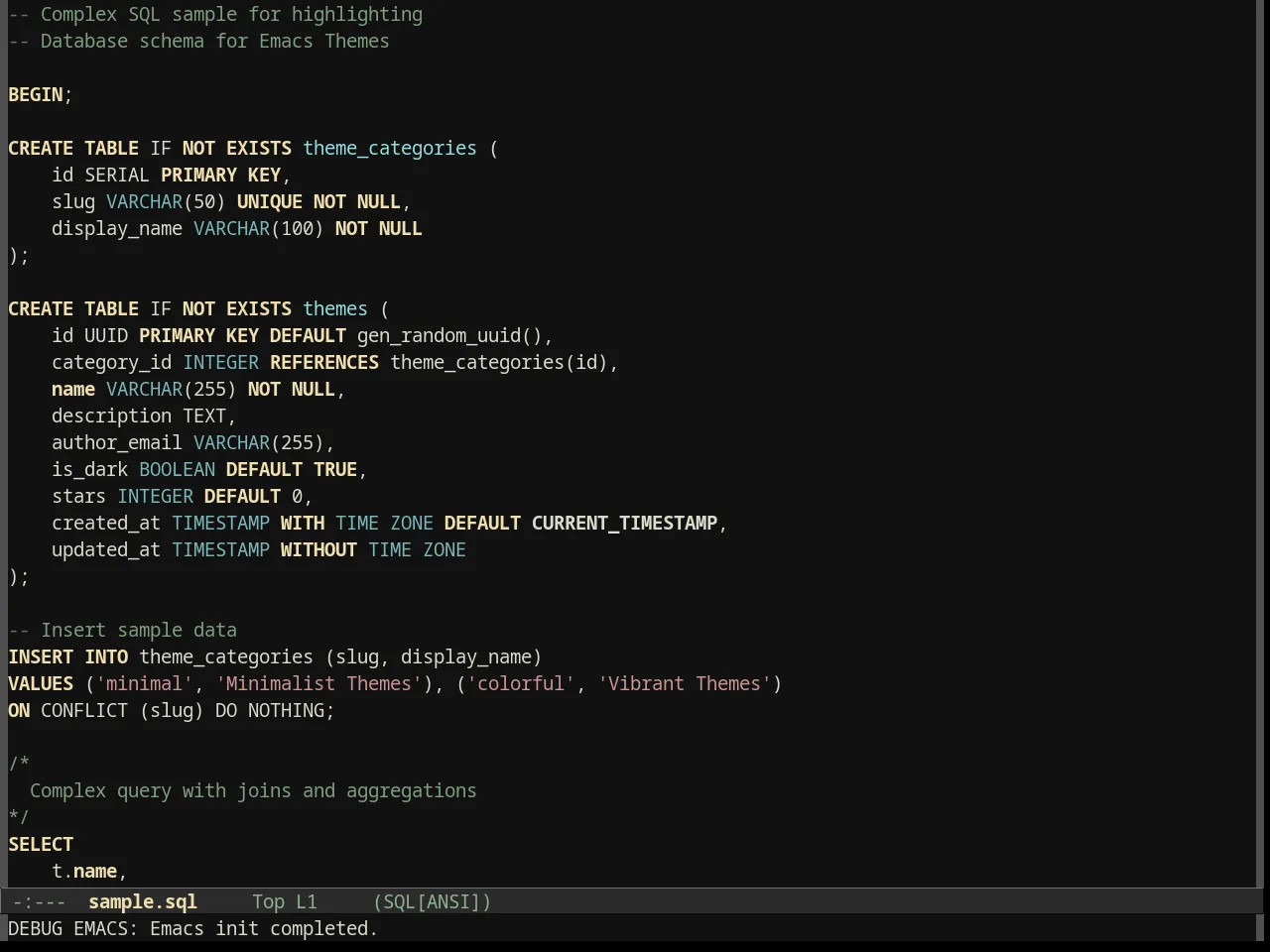This screenshot has height=952, width=1270.
Task: Place cursor on BEGIN keyword
Action: pos(36,94)
